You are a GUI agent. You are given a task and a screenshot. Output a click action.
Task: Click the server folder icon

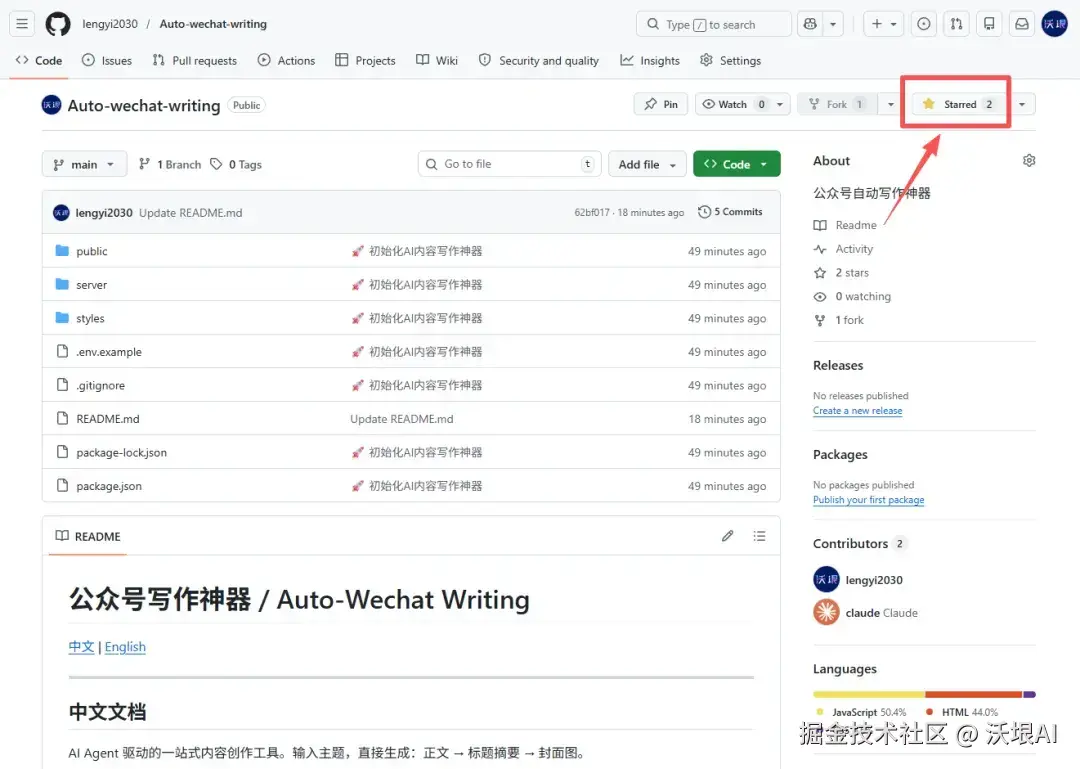(x=62, y=285)
